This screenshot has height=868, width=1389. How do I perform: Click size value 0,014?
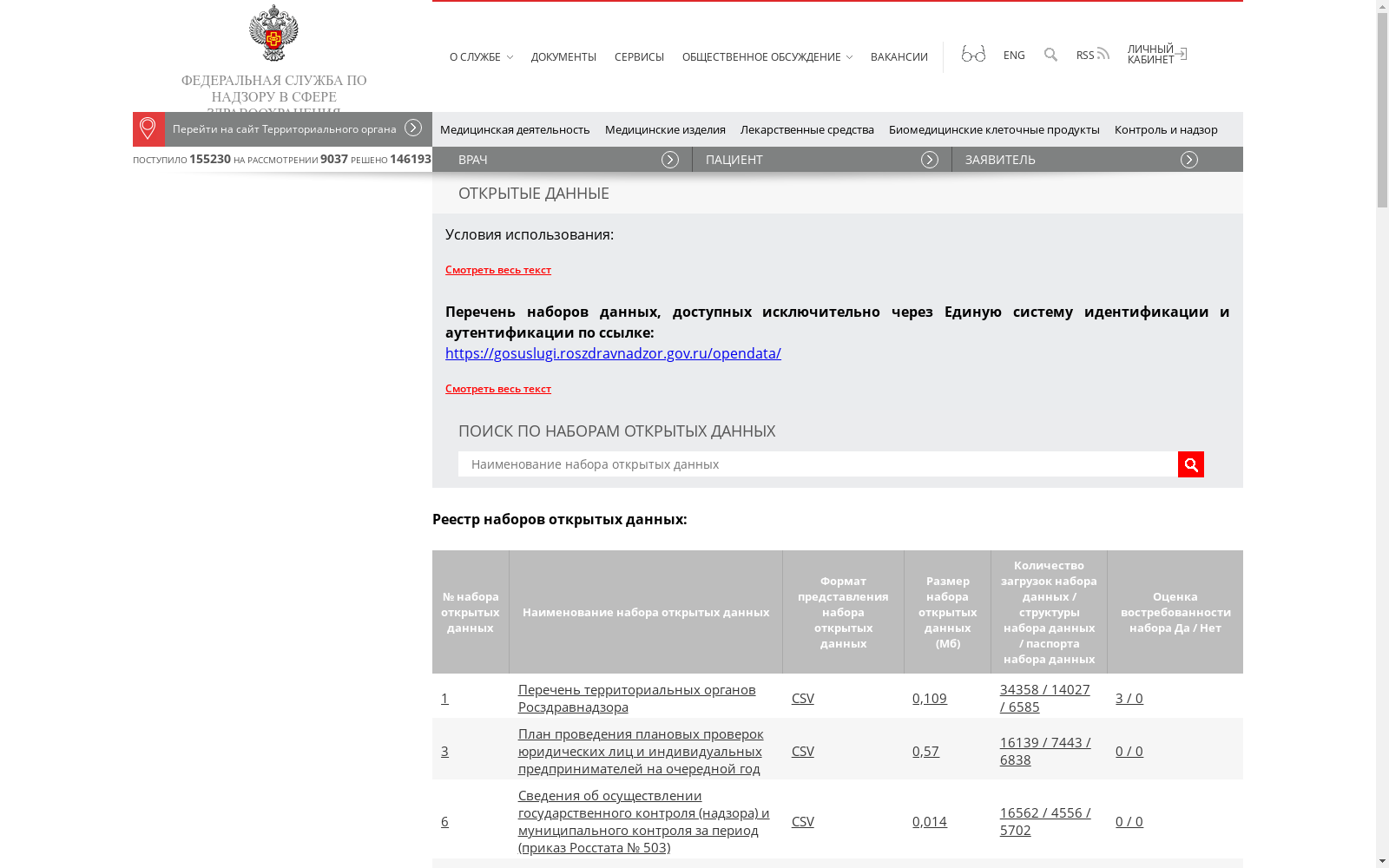point(930,822)
